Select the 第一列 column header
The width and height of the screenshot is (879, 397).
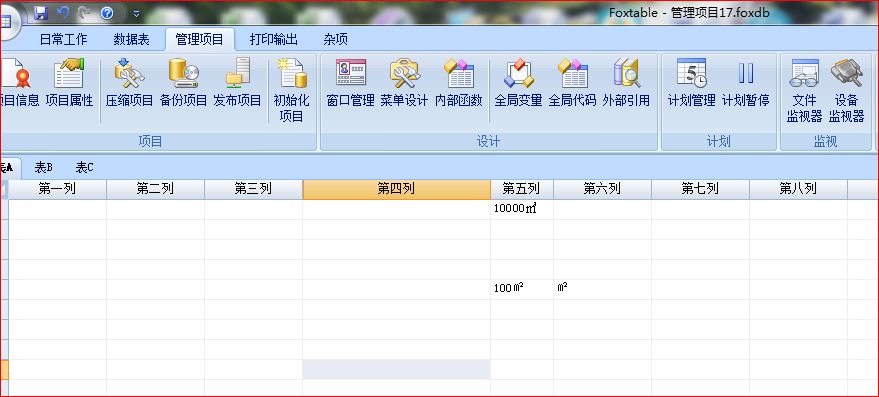click(x=57, y=189)
